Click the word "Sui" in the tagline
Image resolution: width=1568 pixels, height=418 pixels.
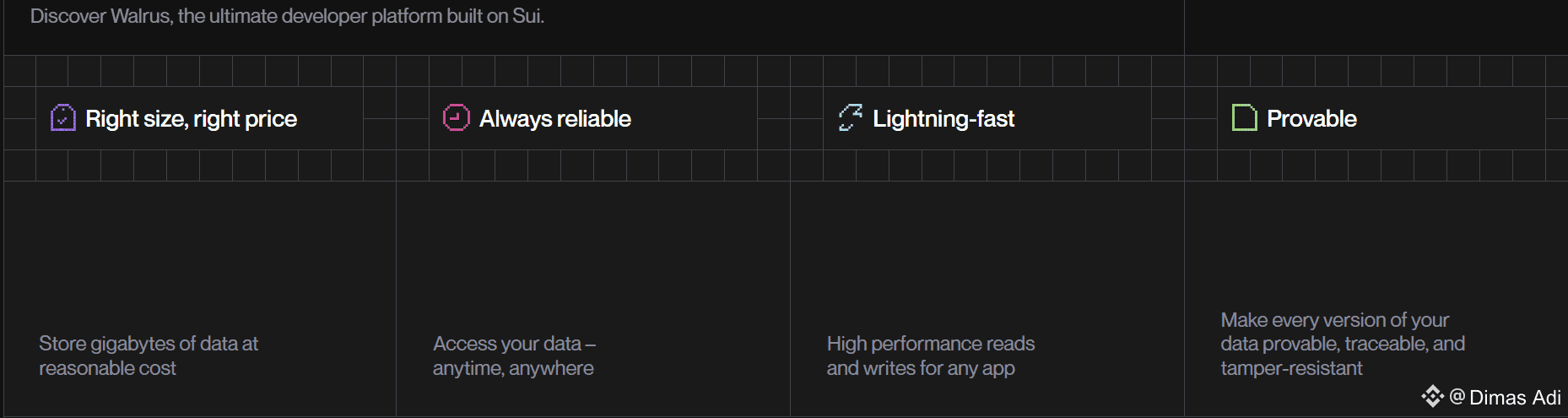[527, 16]
